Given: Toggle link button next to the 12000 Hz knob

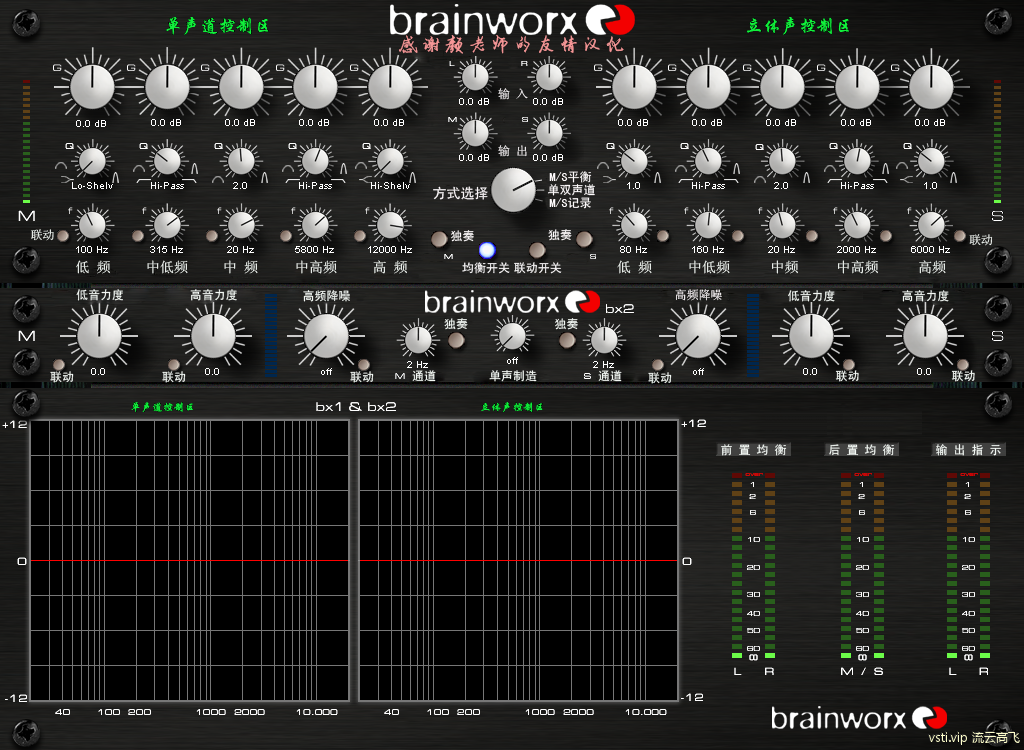Looking at the screenshot, I should pos(360,236).
